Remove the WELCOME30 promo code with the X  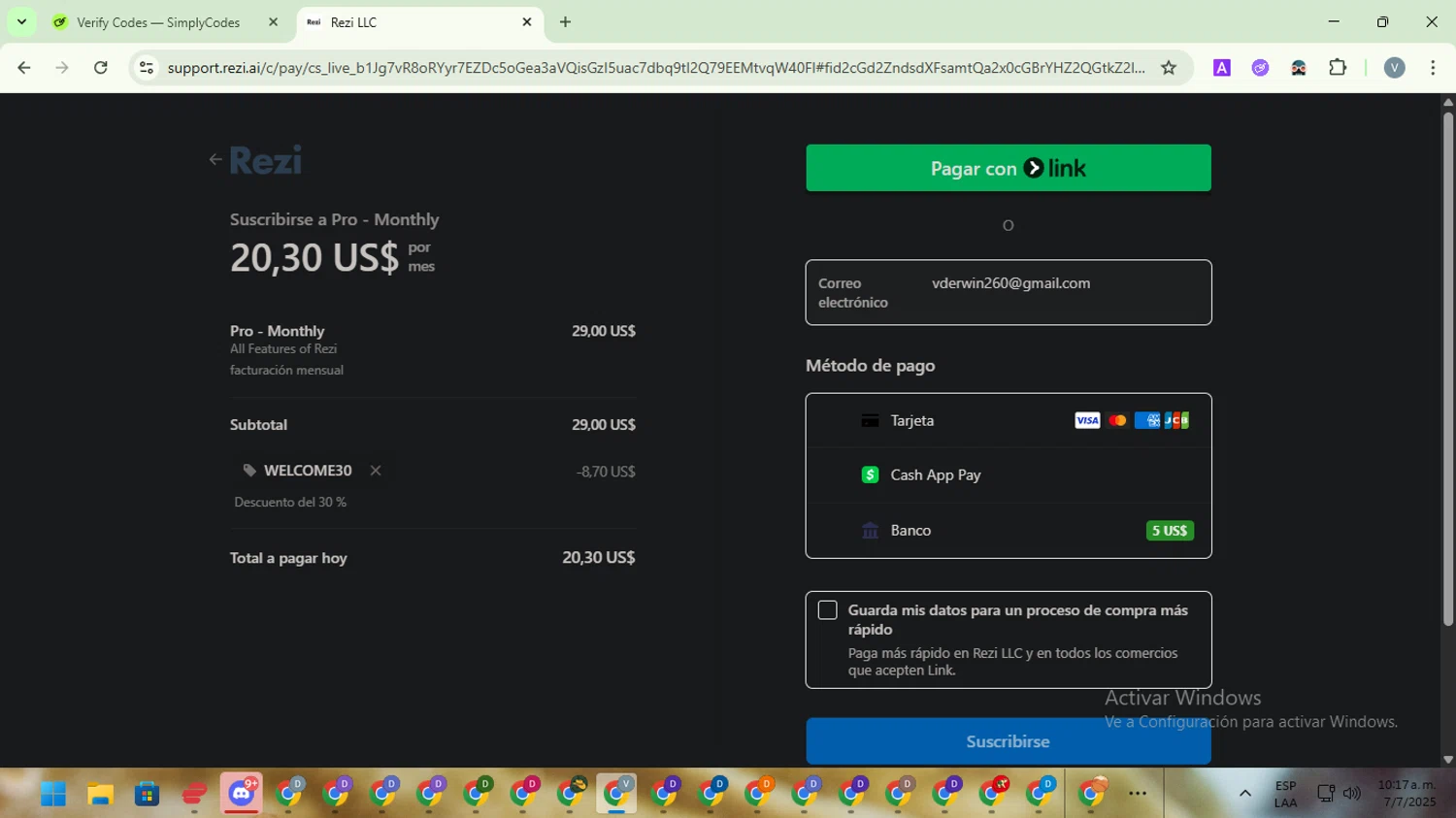376,471
